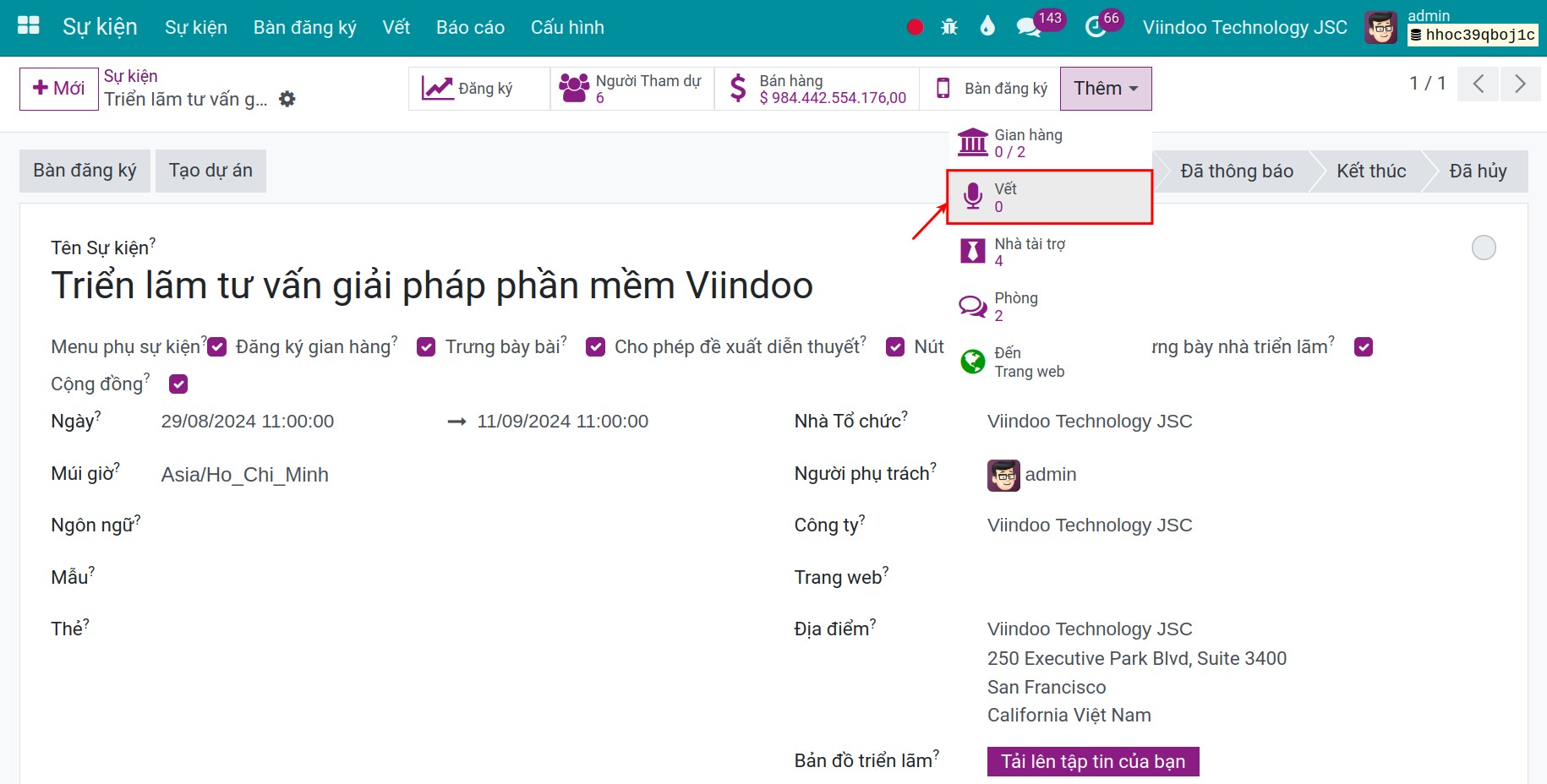Image resolution: width=1547 pixels, height=784 pixels.
Task: Open Phòng rooms chat entry
Action: (x=1049, y=306)
